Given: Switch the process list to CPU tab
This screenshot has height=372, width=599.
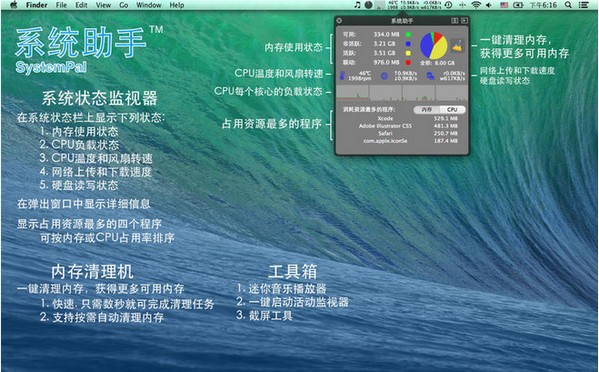Looking at the screenshot, I should click(452, 110).
